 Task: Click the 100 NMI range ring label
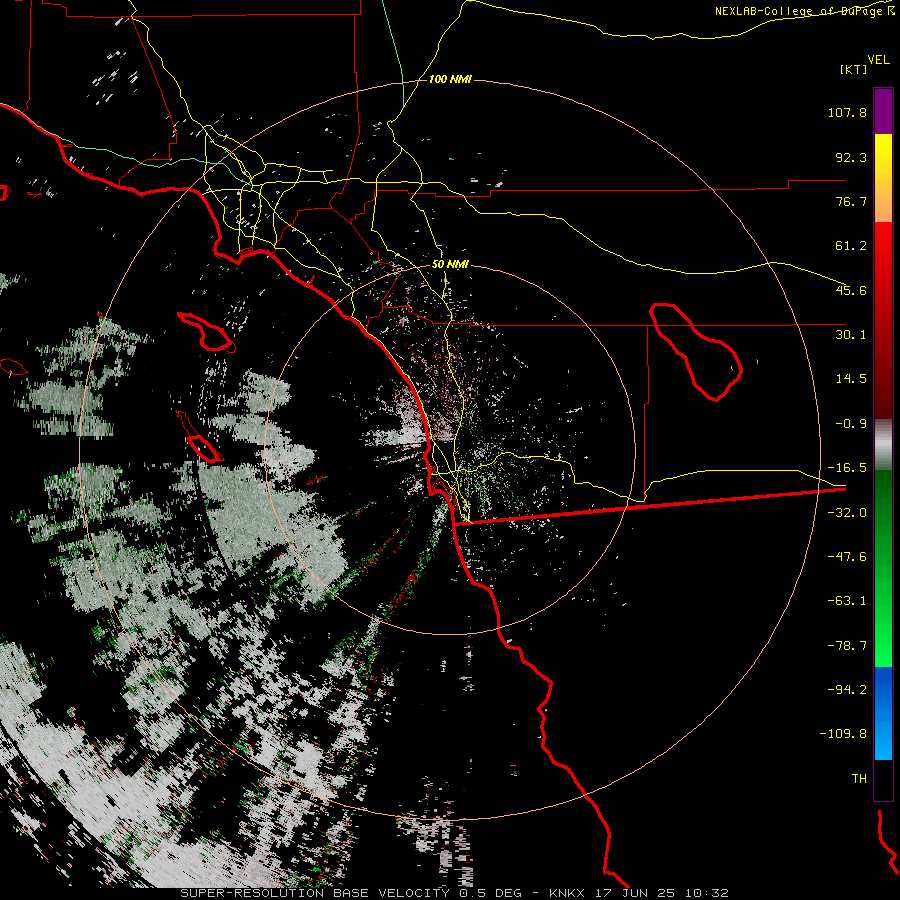(450, 79)
